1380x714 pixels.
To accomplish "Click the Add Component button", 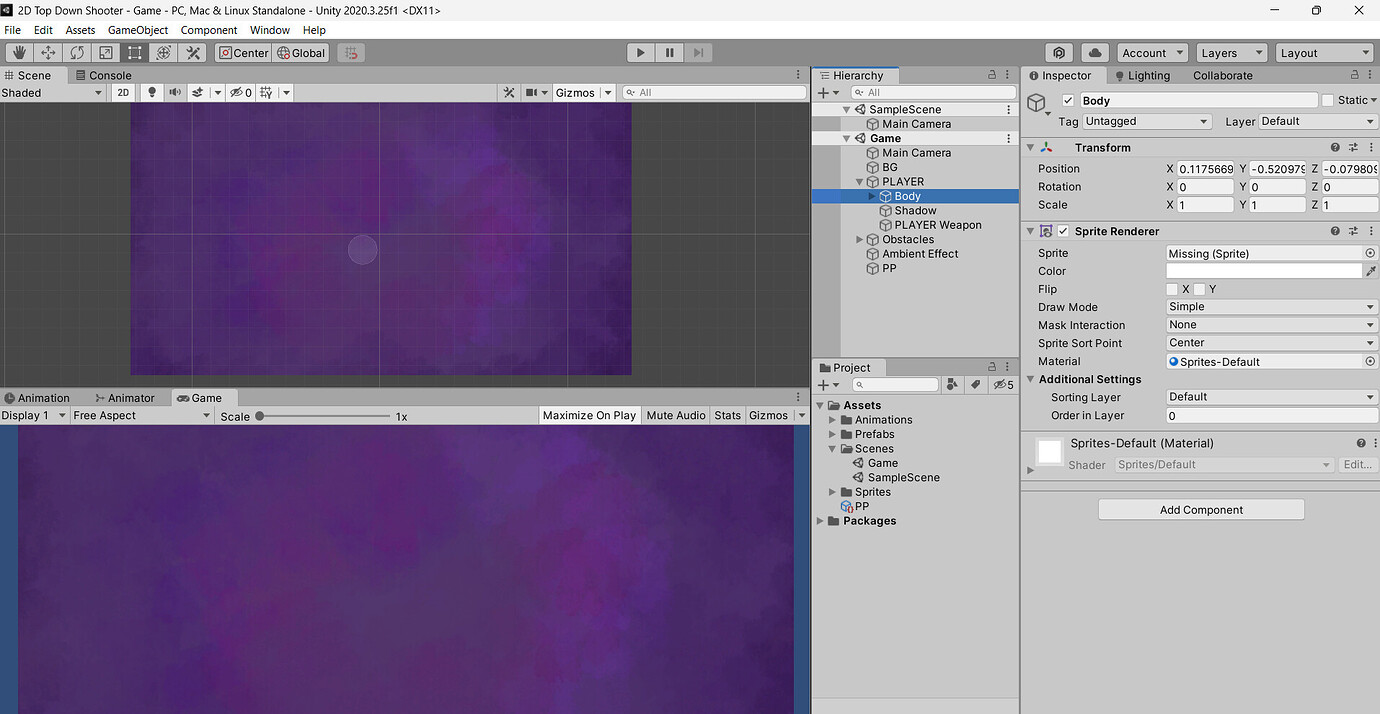I will (x=1200, y=509).
